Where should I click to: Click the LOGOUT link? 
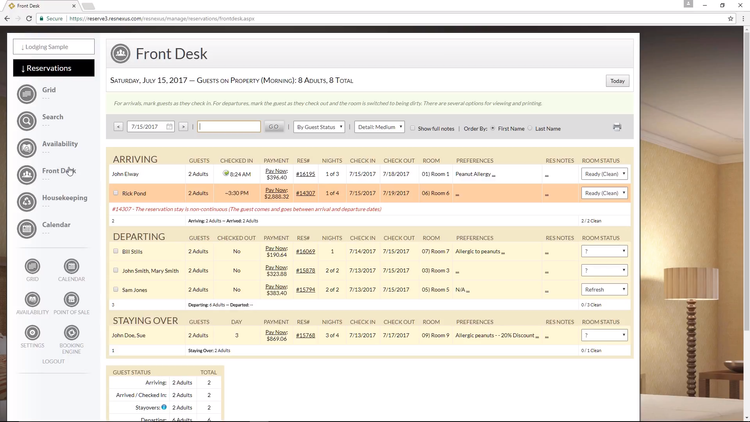point(53,361)
